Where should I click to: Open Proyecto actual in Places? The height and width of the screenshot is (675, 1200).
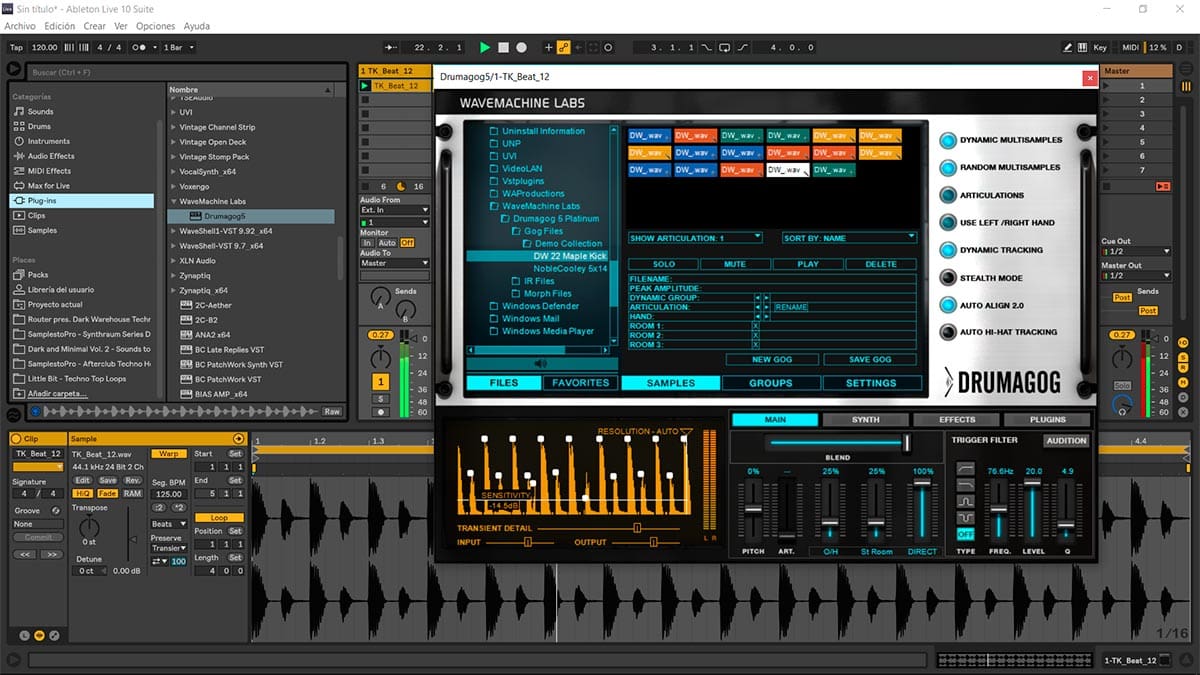(55, 304)
